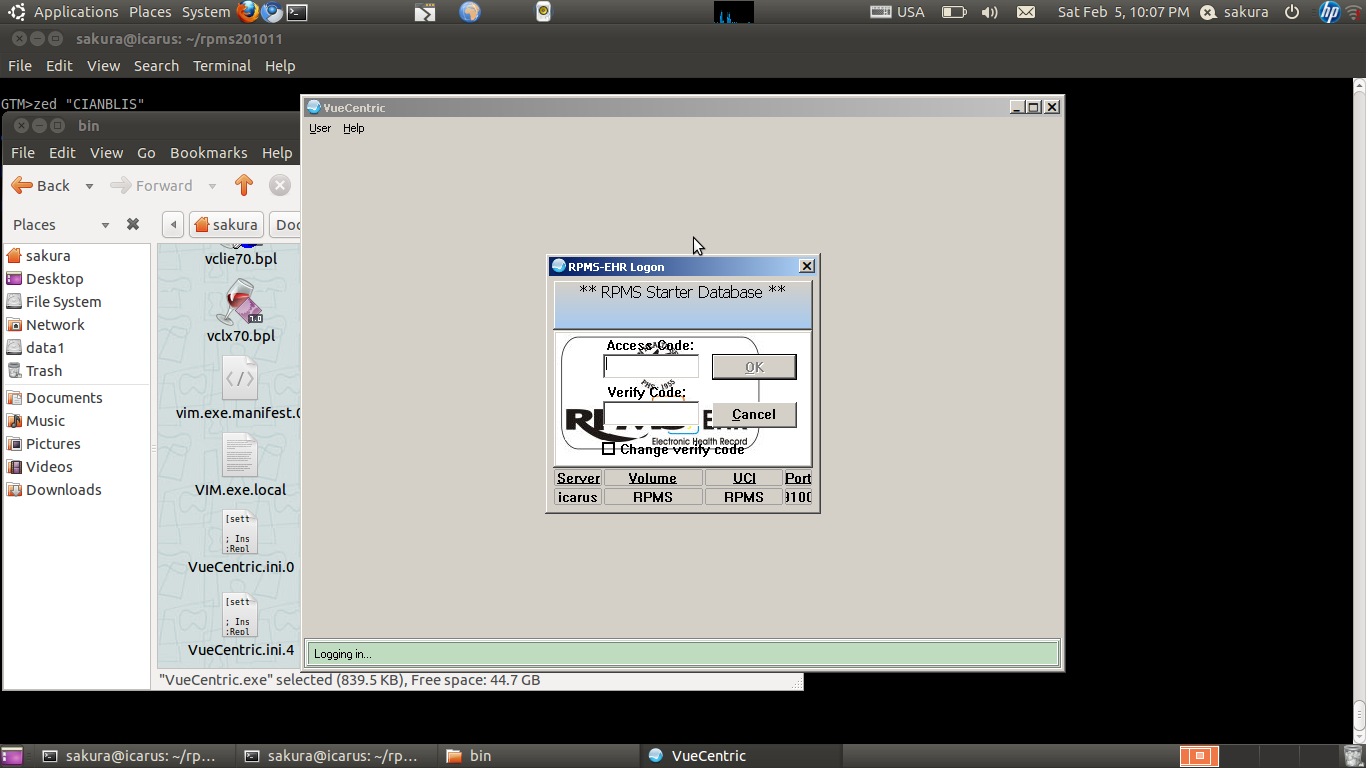This screenshot has width=1366, height=768.
Task: Open terminal launcher in top panel
Action: point(297,12)
